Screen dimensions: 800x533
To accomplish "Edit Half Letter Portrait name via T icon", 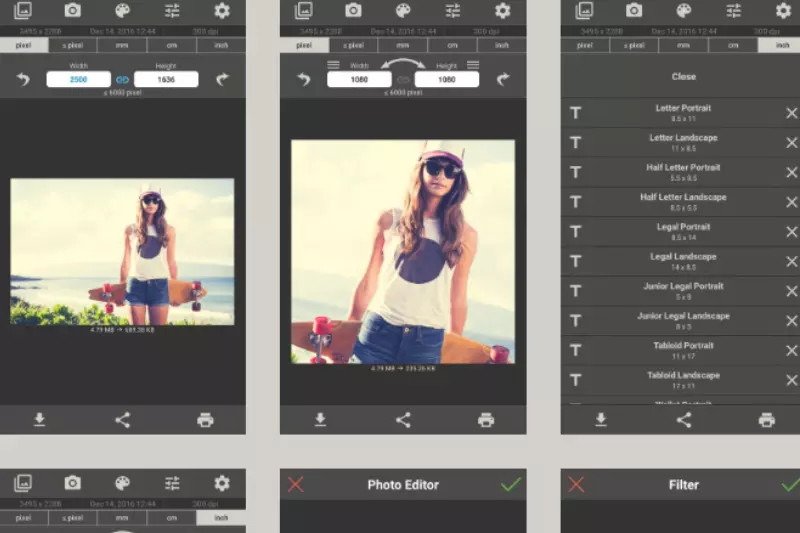I will coord(576,172).
